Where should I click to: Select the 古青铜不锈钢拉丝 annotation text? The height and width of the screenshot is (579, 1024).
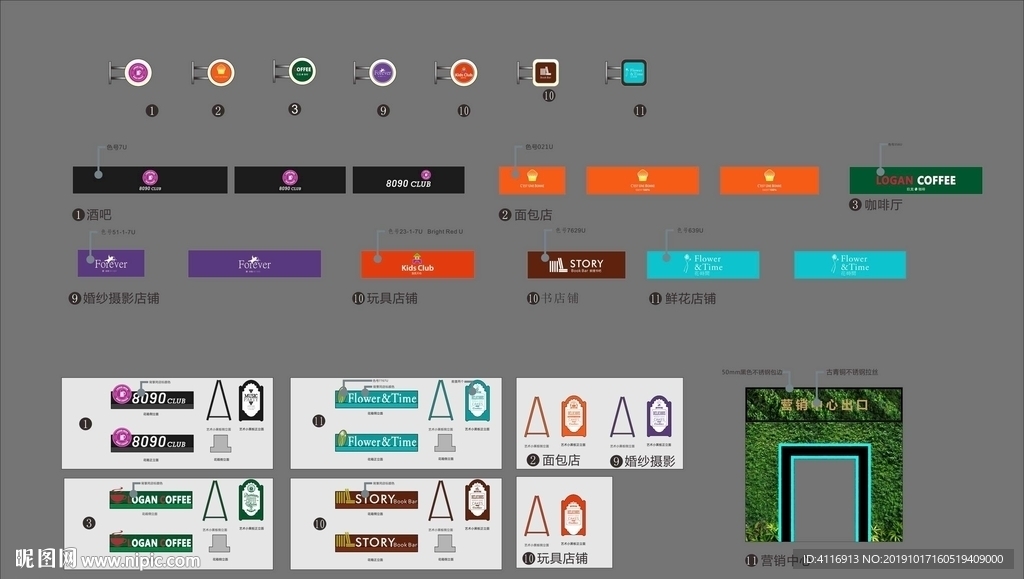(x=852, y=372)
